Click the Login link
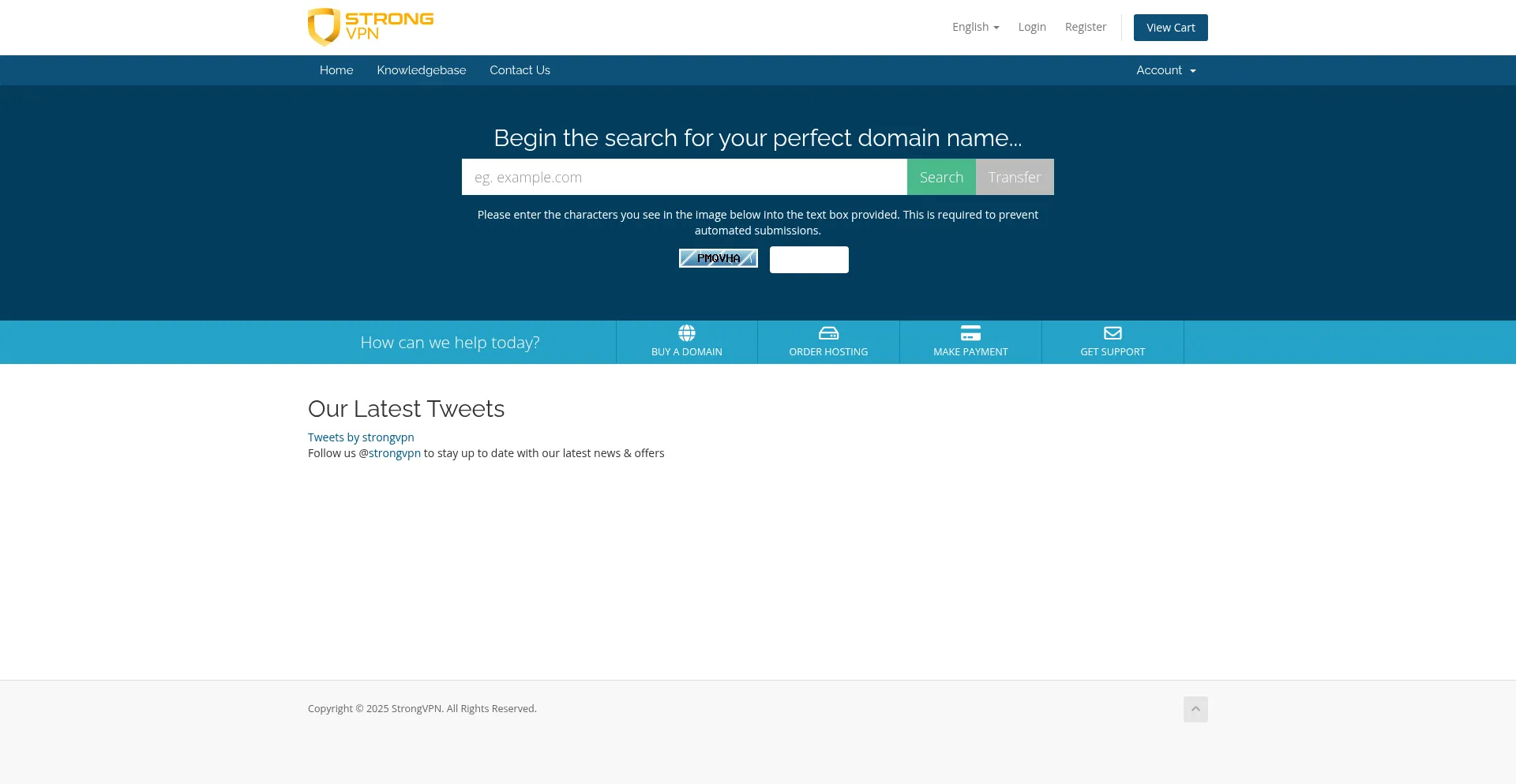 1031,27
